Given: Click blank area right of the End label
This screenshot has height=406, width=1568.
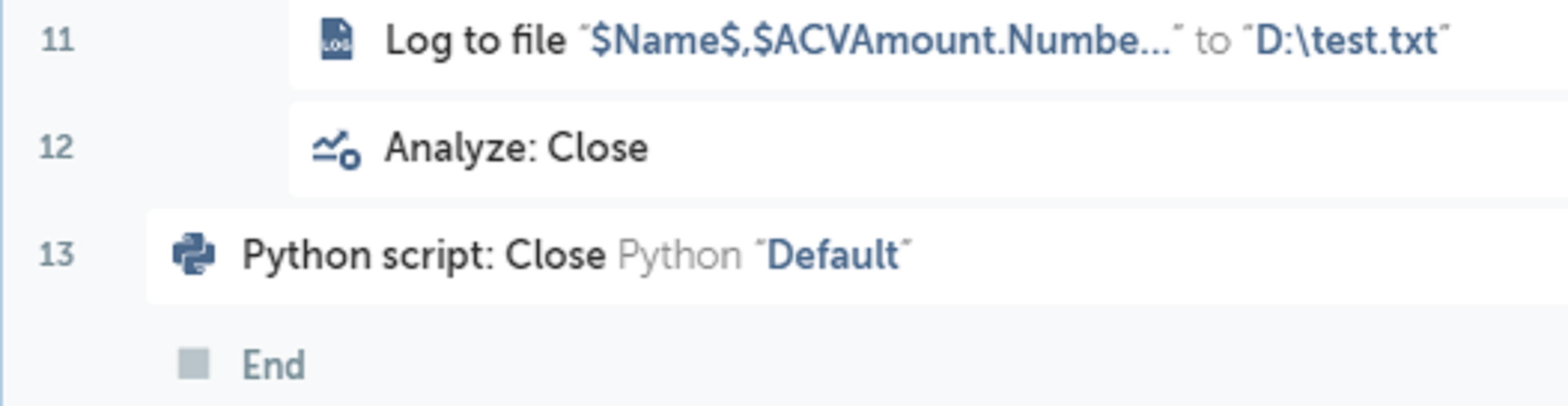Looking at the screenshot, I should [852, 365].
